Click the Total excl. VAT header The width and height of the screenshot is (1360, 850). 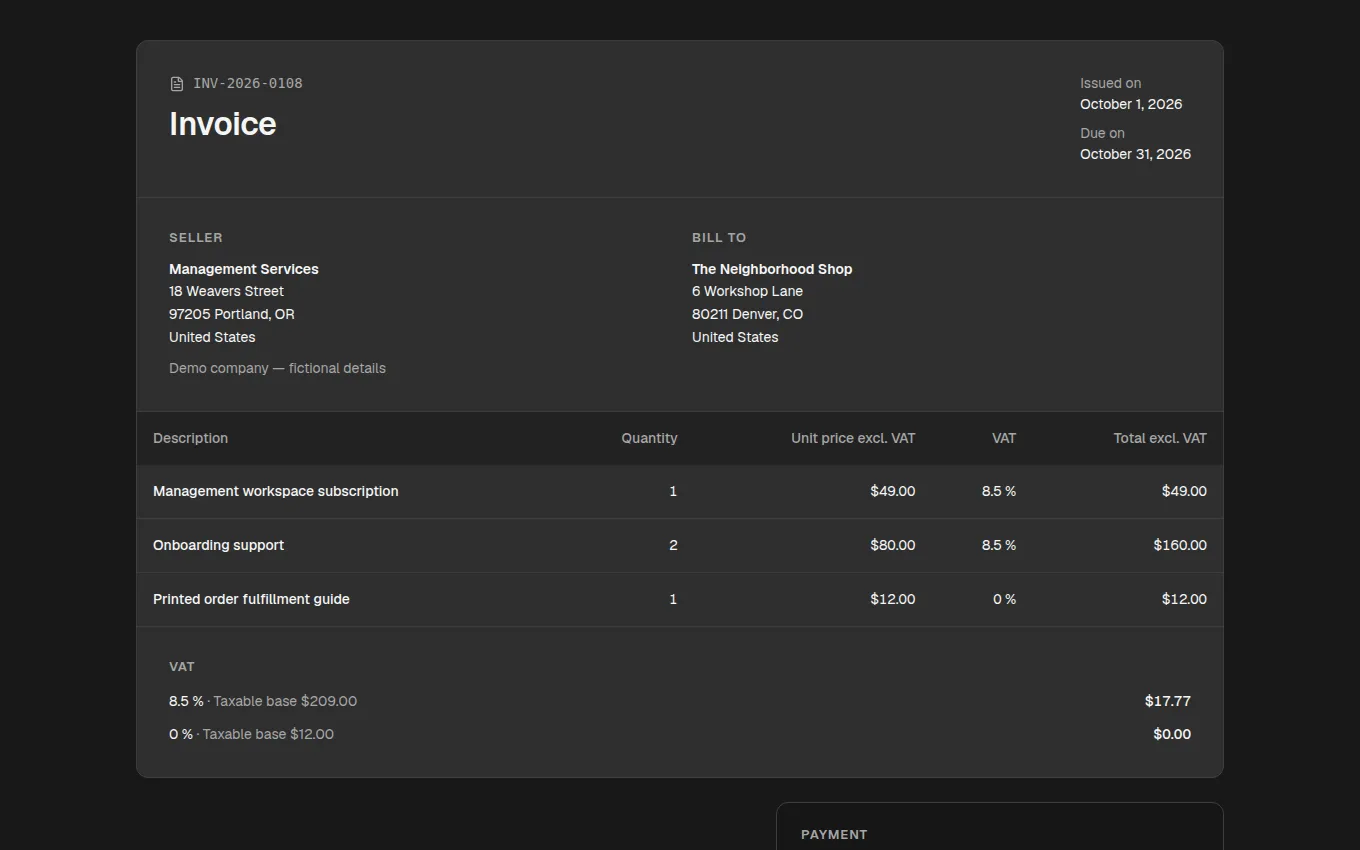coord(1160,438)
